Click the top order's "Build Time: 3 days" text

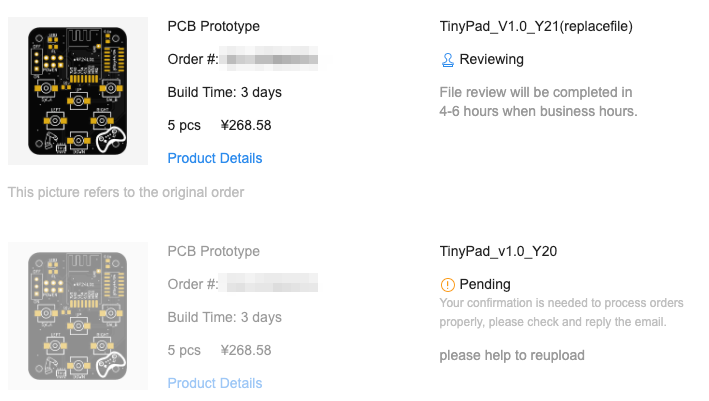pos(224,93)
